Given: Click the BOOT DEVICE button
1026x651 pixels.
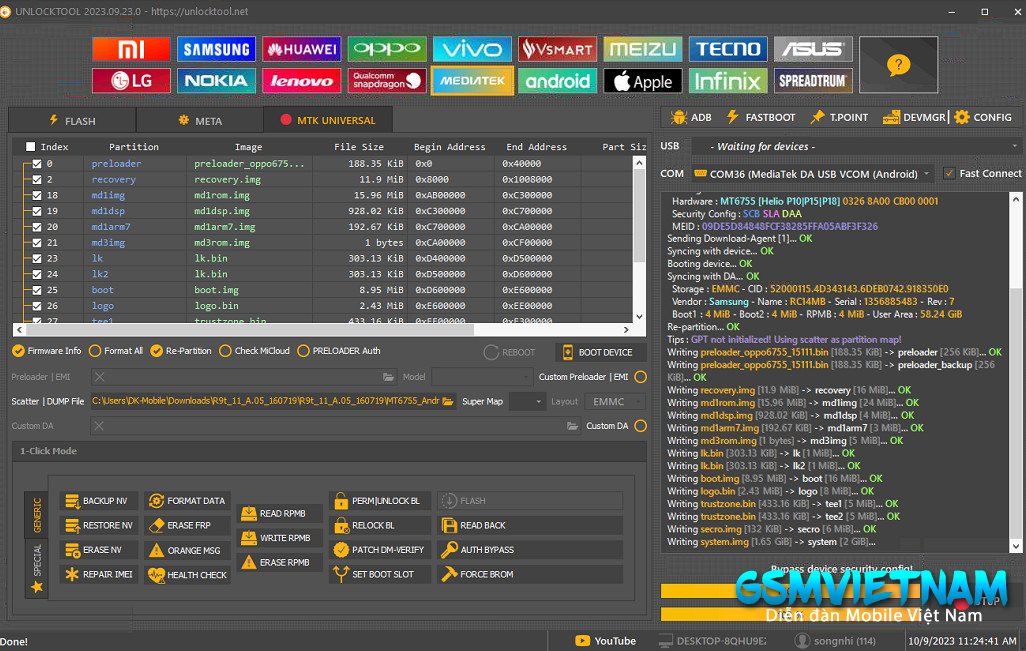Looking at the screenshot, I should coord(601,352).
